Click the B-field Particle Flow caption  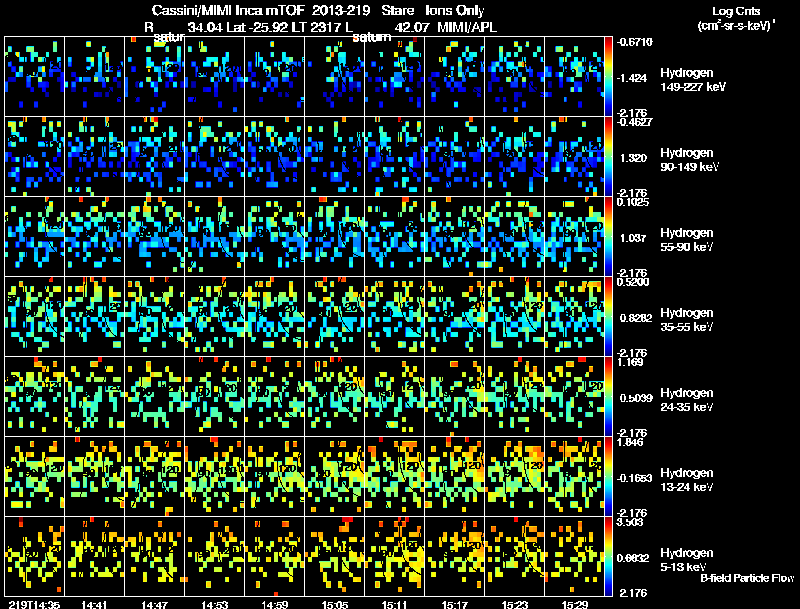click(747, 578)
